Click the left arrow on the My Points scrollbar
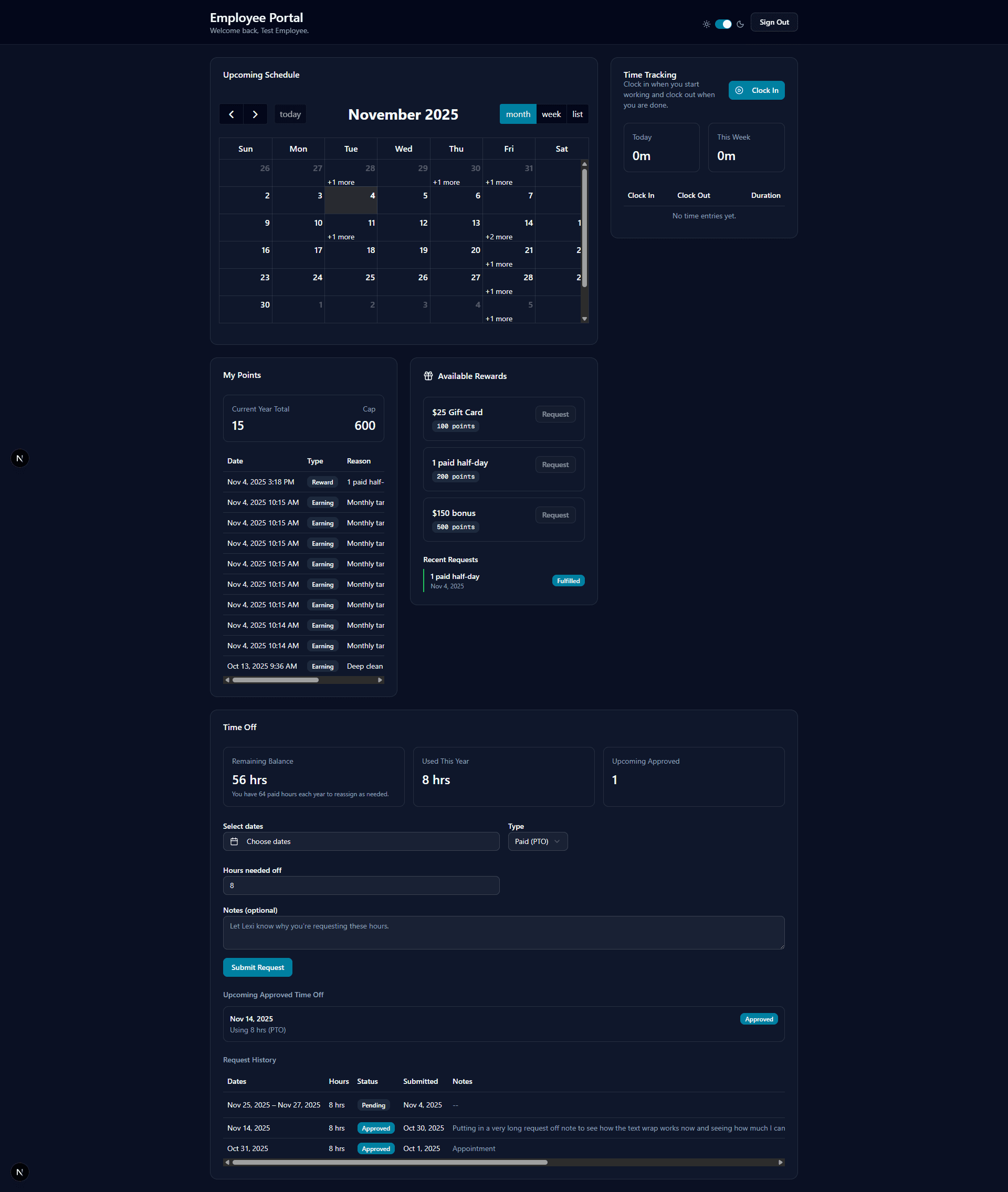 coord(227,680)
